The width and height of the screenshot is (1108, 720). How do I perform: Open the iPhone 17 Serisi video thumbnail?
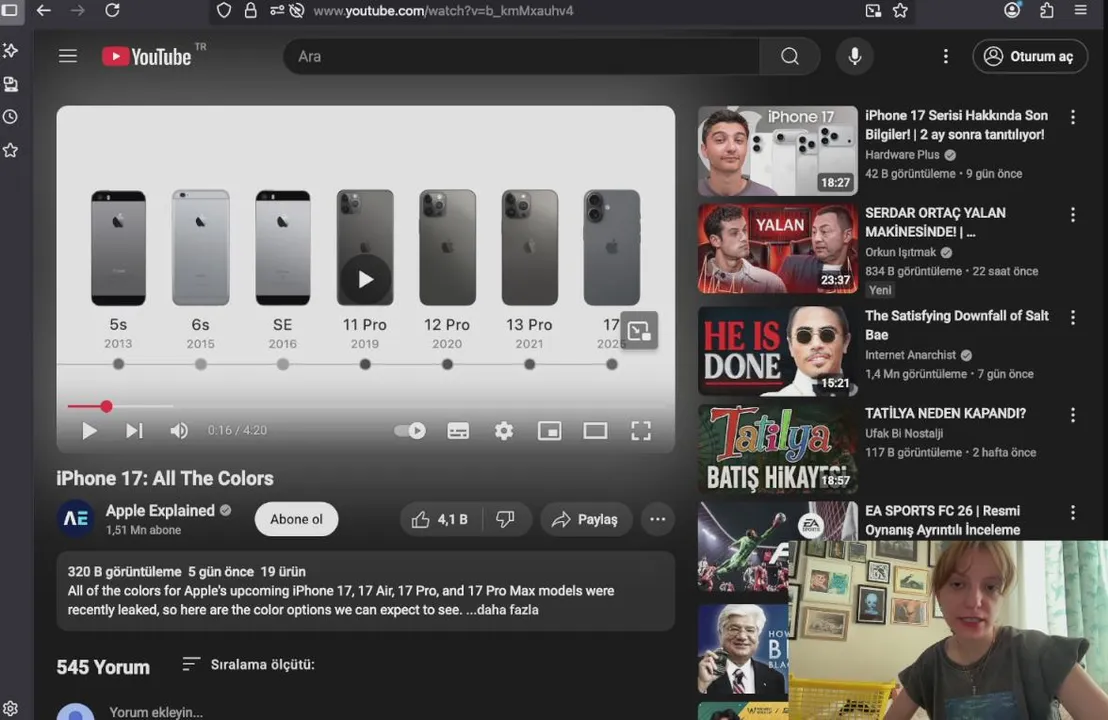coord(777,151)
